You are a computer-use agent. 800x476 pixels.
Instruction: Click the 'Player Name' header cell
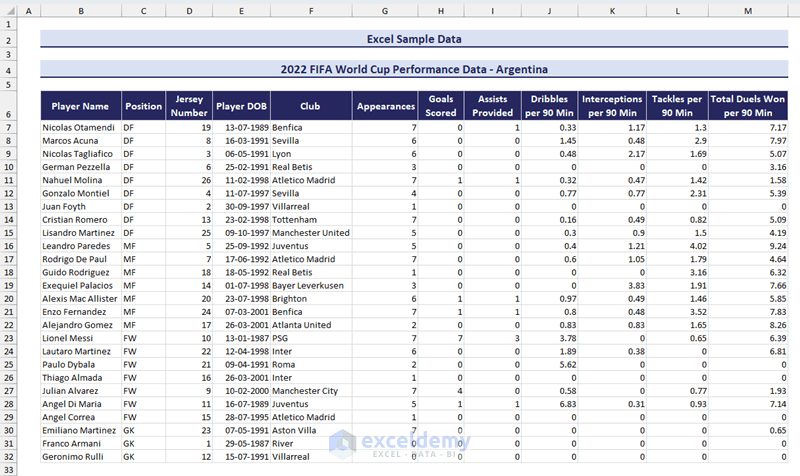[x=81, y=106]
